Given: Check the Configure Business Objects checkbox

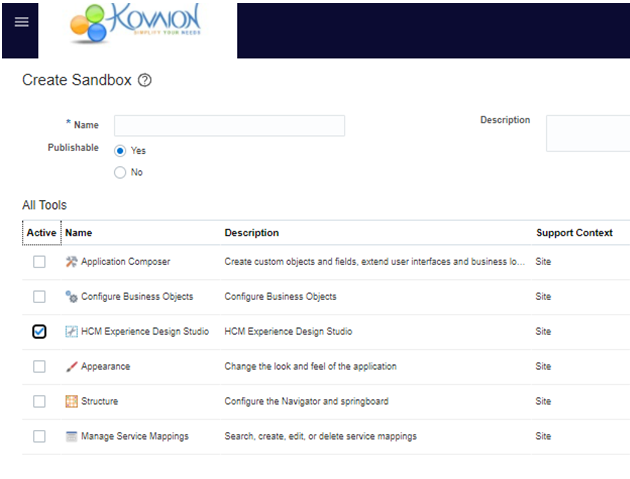Looking at the screenshot, I should click(39, 297).
